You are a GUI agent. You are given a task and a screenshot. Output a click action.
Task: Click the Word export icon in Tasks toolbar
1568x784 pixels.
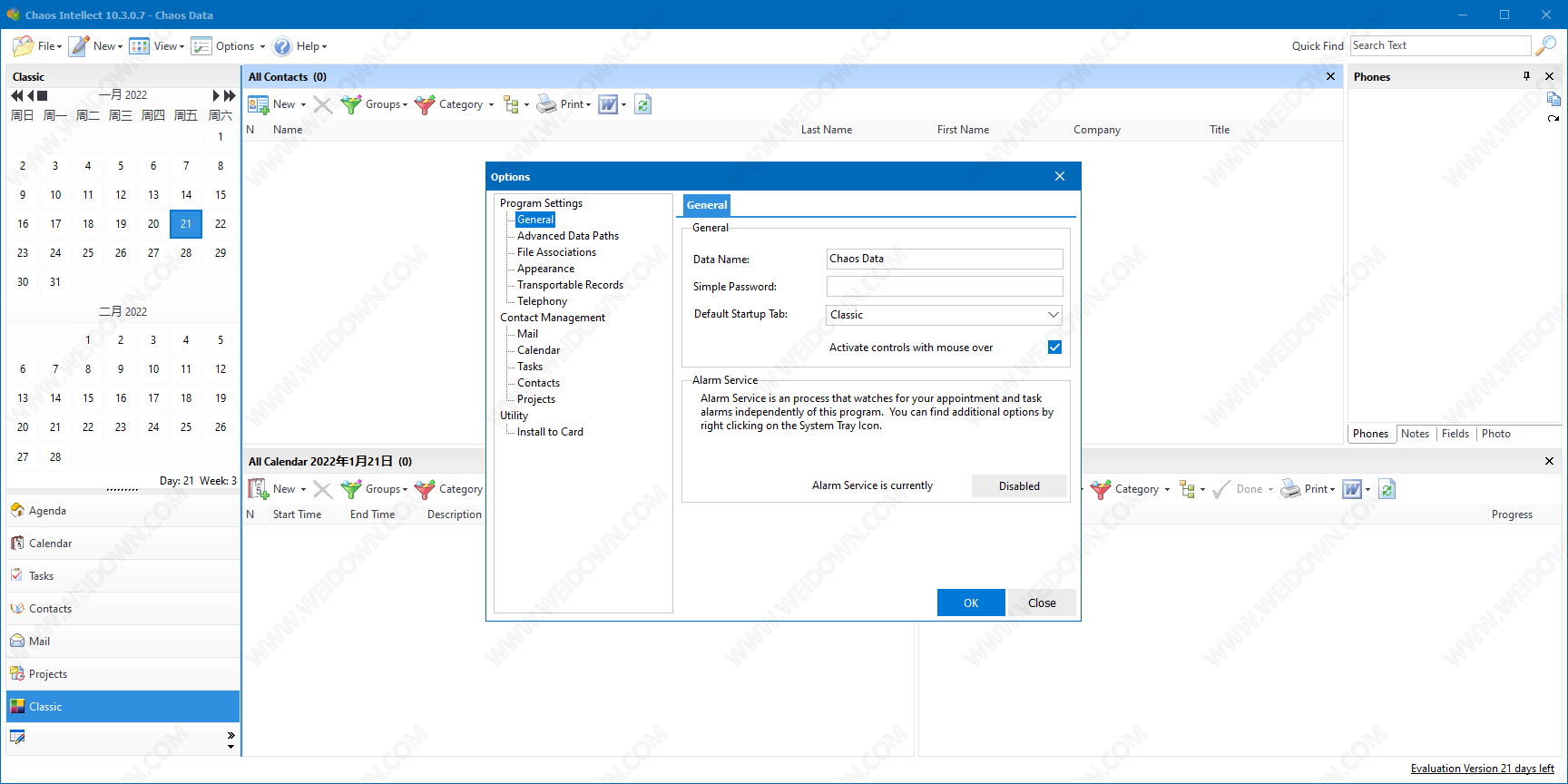tap(1352, 489)
